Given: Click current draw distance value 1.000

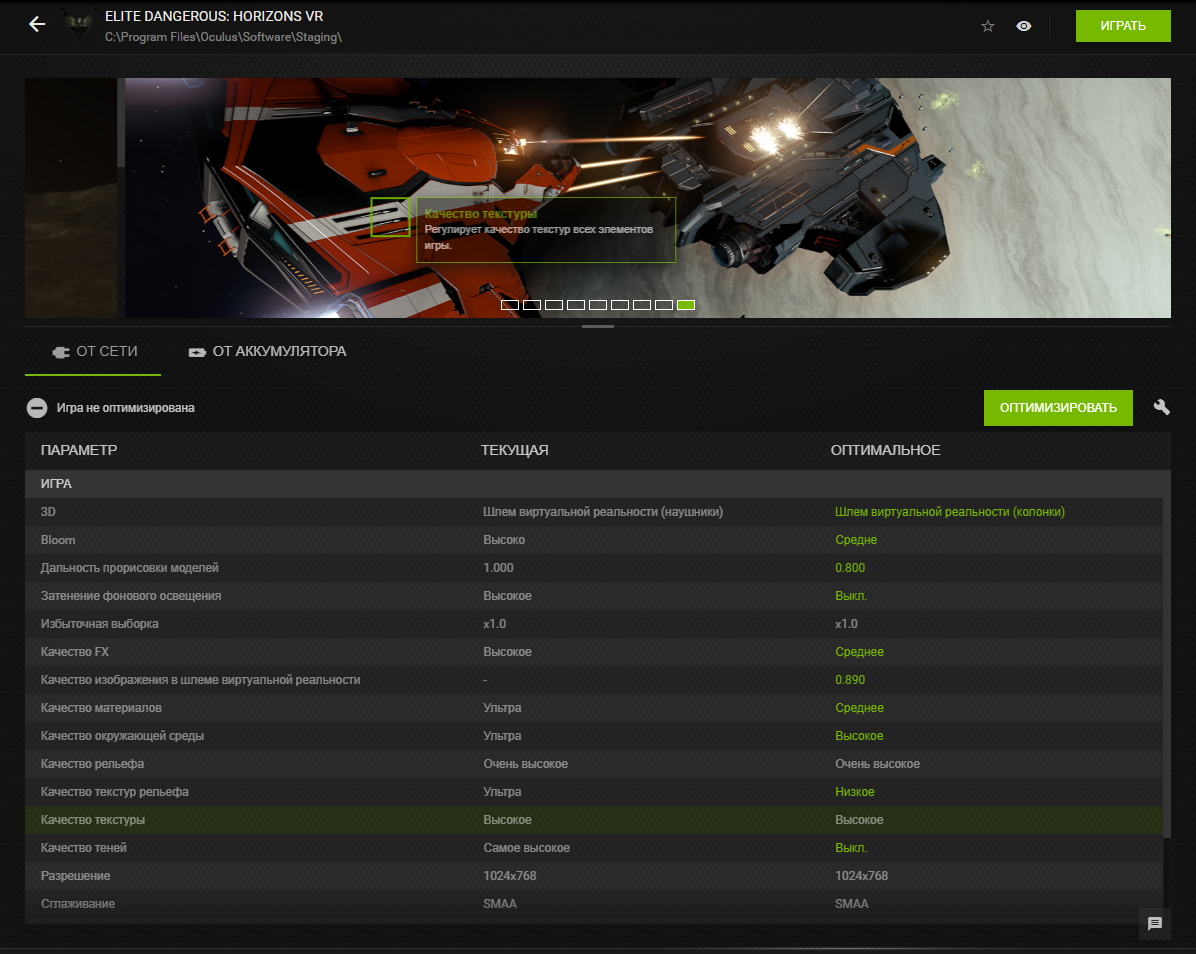Looking at the screenshot, I should coord(498,568).
